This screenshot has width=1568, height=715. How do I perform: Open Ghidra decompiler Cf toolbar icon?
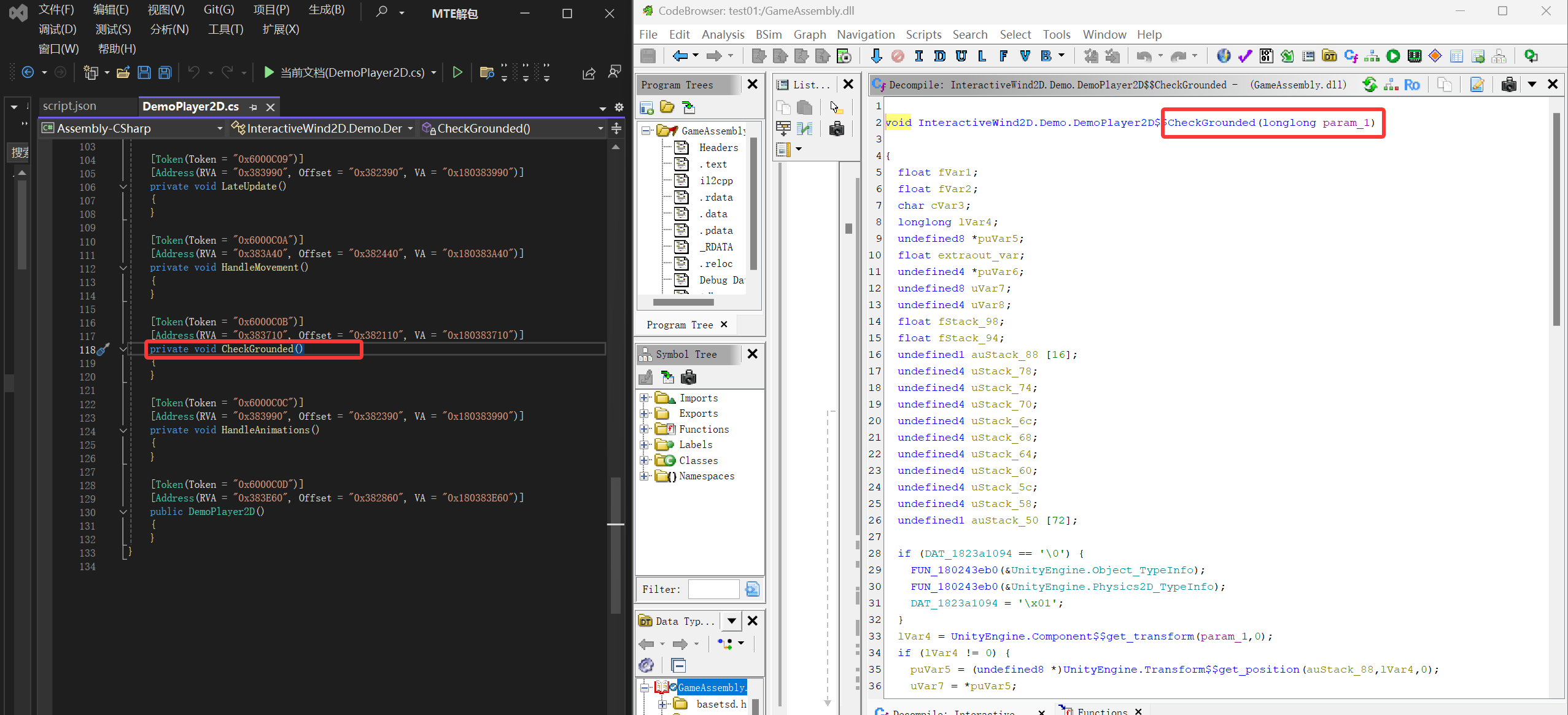[1351, 56]
